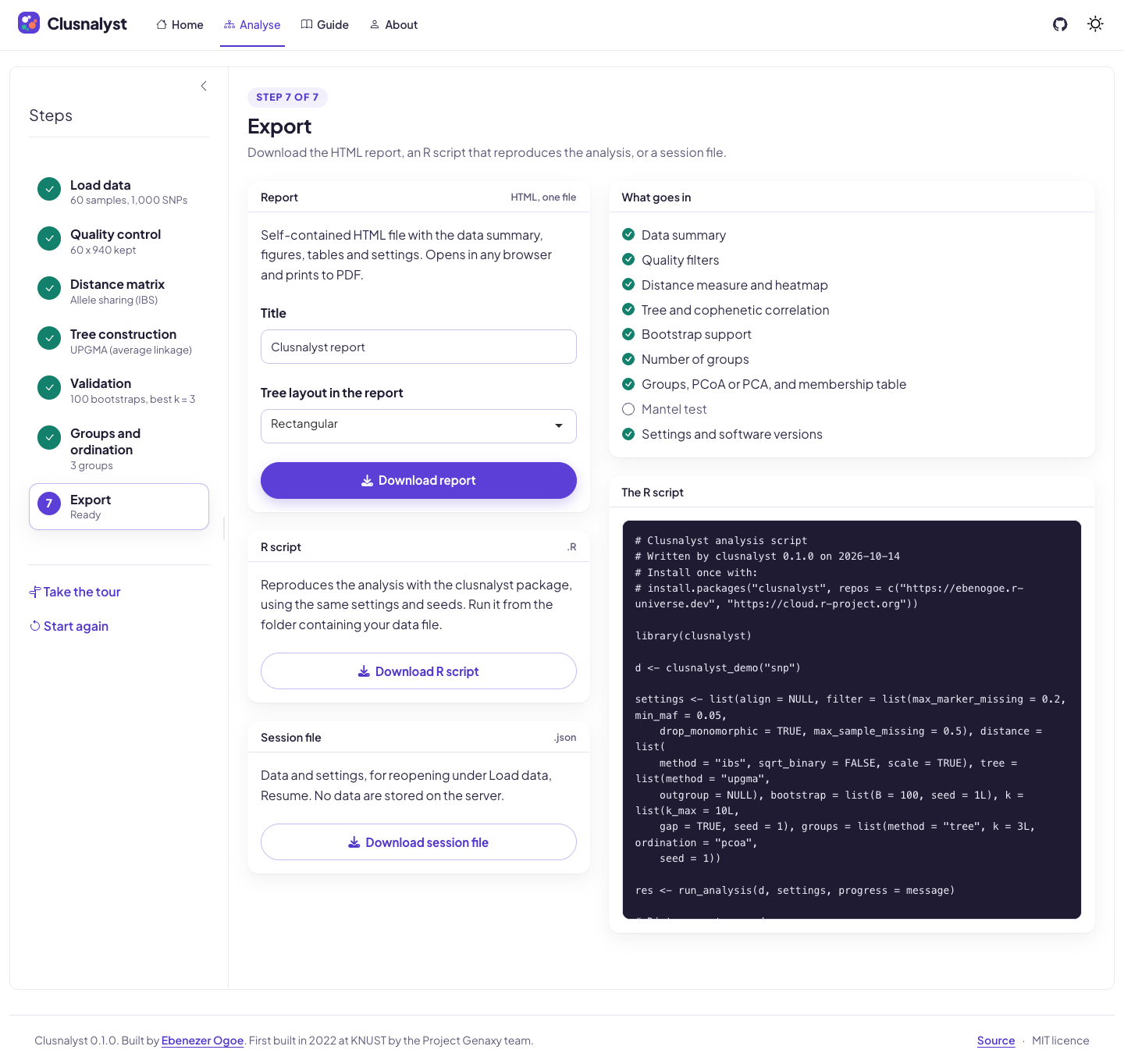Open the Guide nav item
1124x1064 pixels.
click(325, 25)
